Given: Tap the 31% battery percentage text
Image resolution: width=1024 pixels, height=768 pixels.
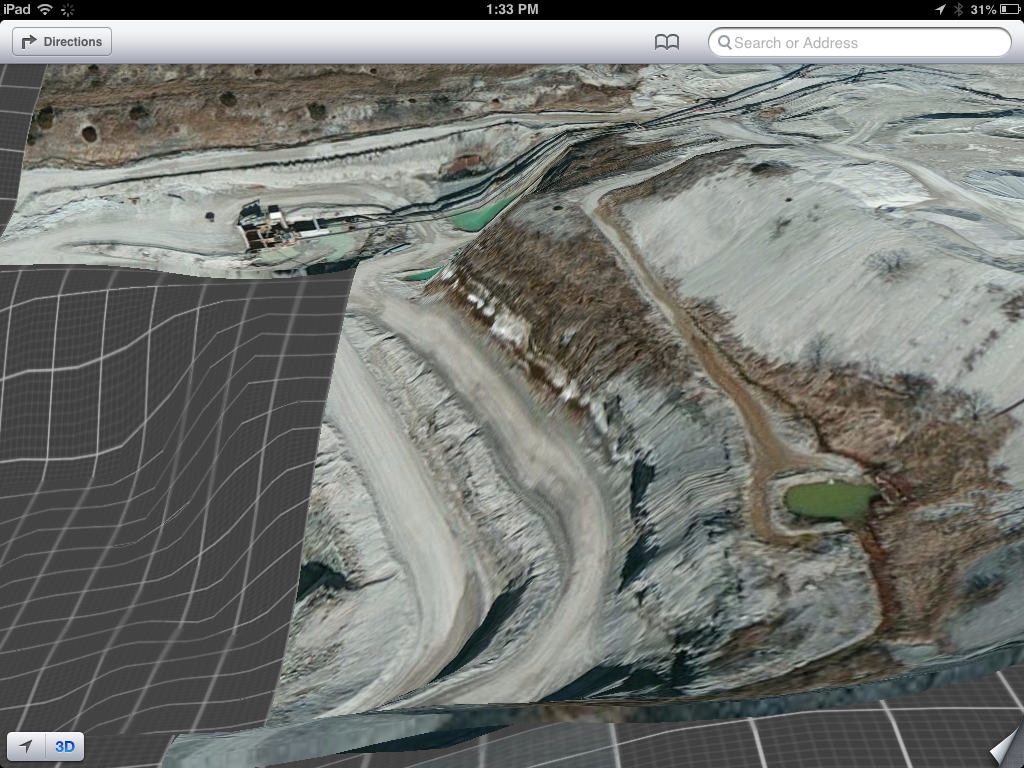Looking at the screenshot, I should [x=982, y=9].
